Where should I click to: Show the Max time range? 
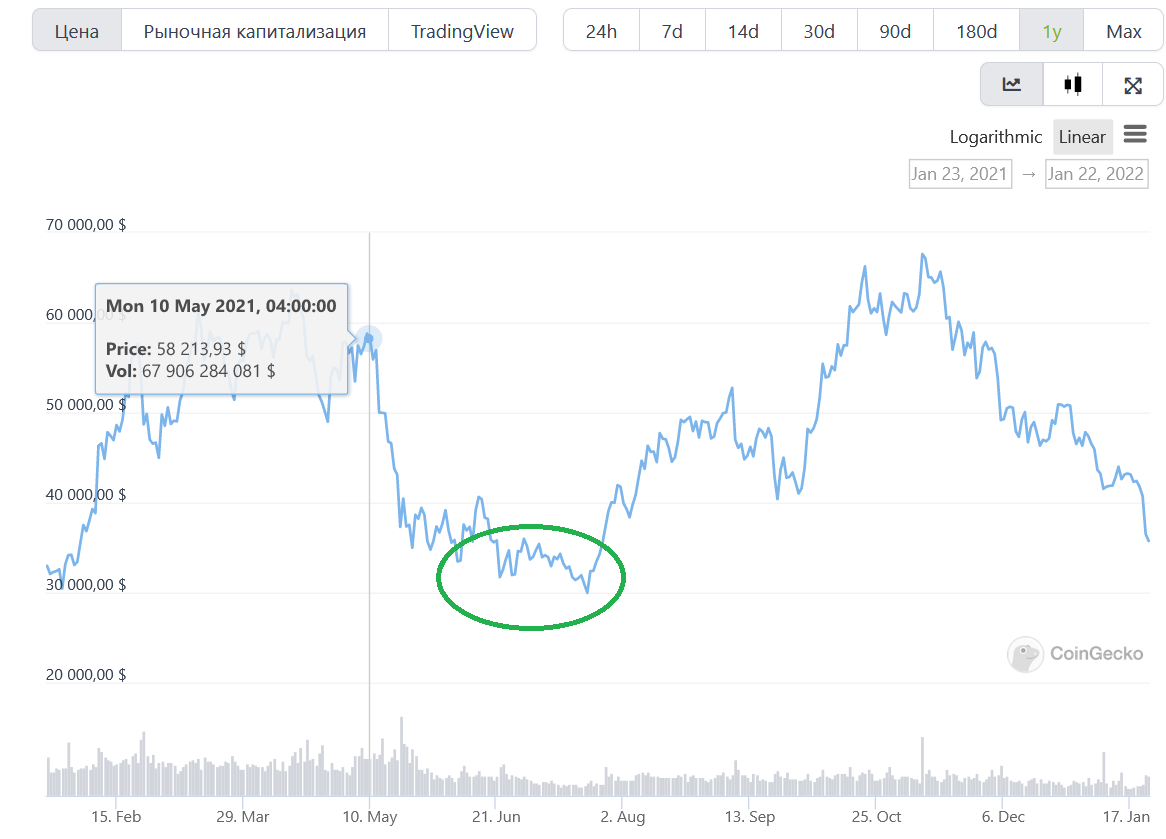click(x=1124, y=30)
